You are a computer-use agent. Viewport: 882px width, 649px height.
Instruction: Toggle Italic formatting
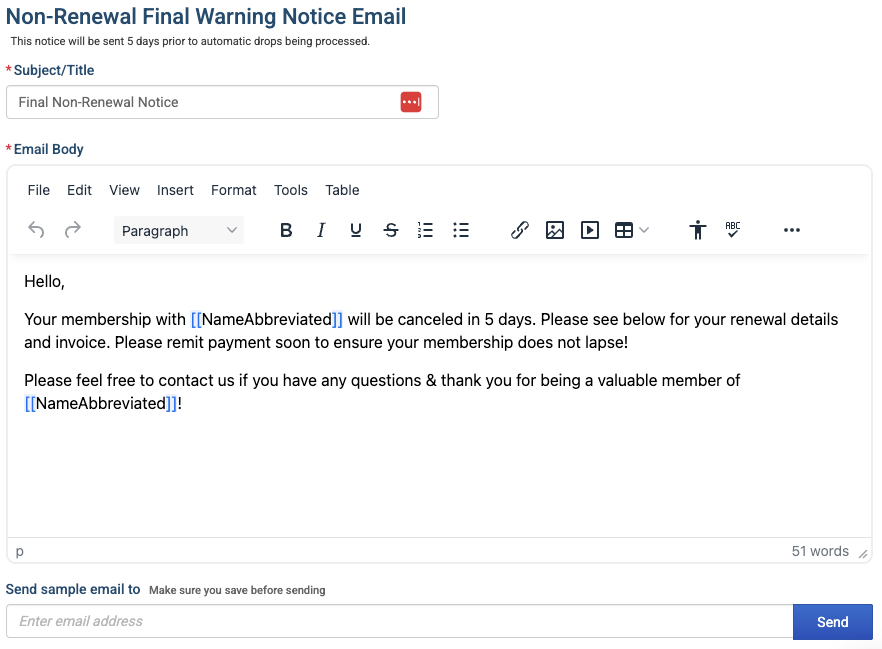click(321, 230)
